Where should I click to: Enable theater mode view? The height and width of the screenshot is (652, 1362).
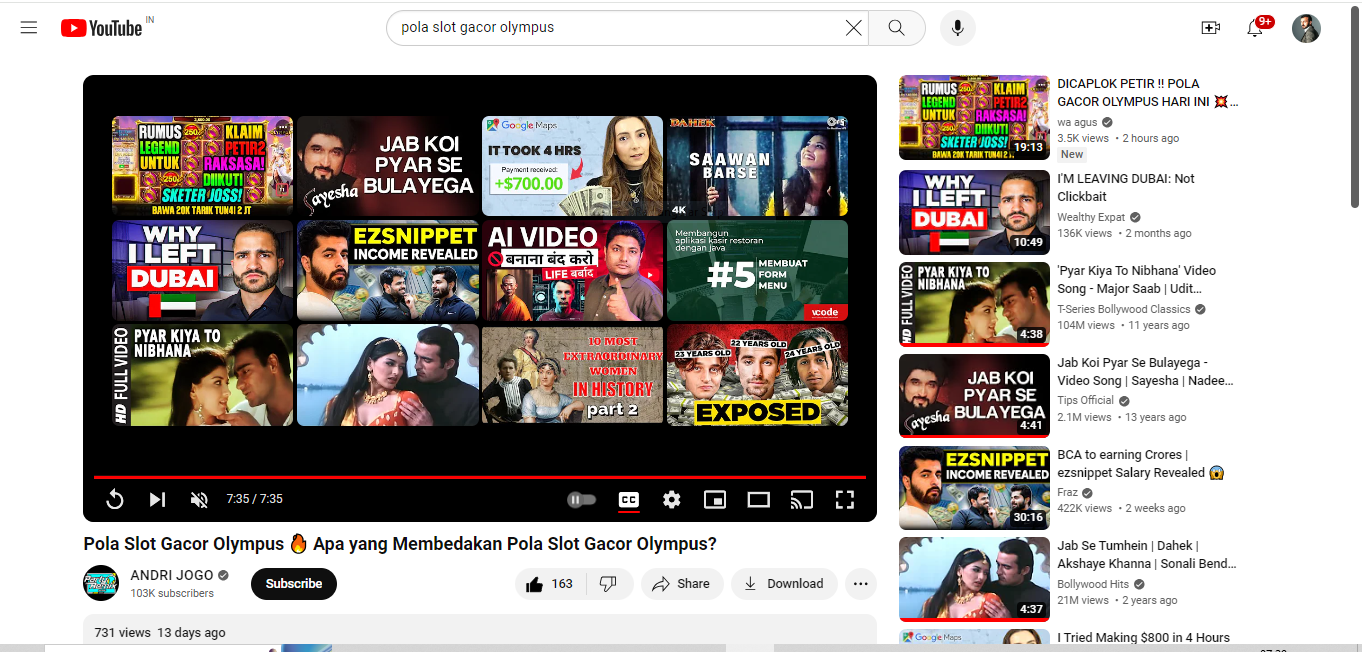pyautogui.click(x=758, y=499)
